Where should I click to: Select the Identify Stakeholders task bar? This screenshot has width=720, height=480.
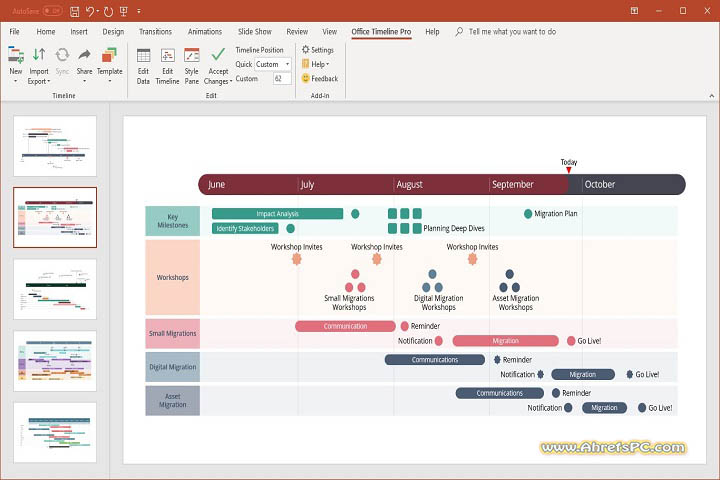click(245, 228)
